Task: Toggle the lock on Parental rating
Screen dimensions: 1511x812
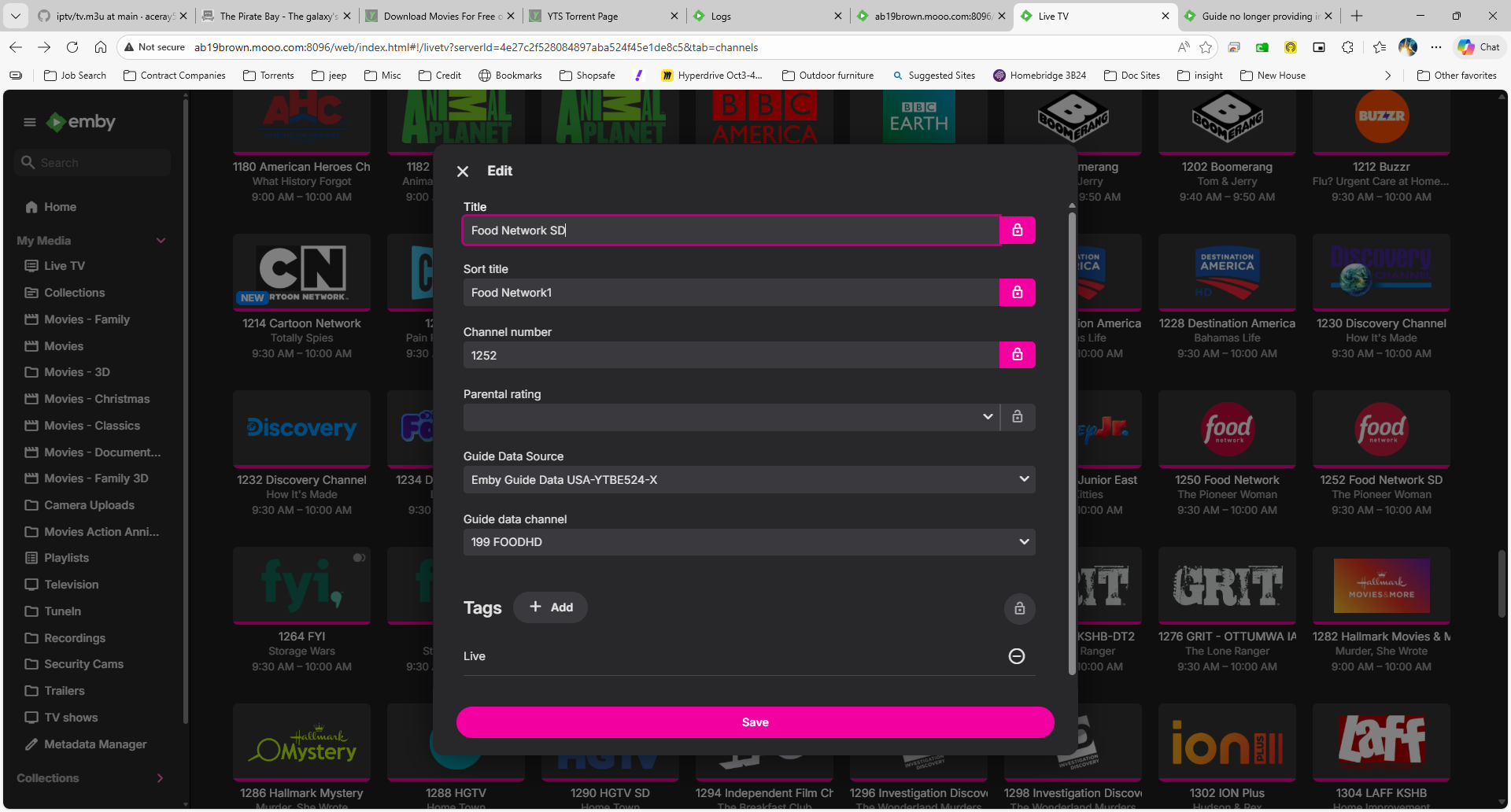Action: coord(1018,417)
